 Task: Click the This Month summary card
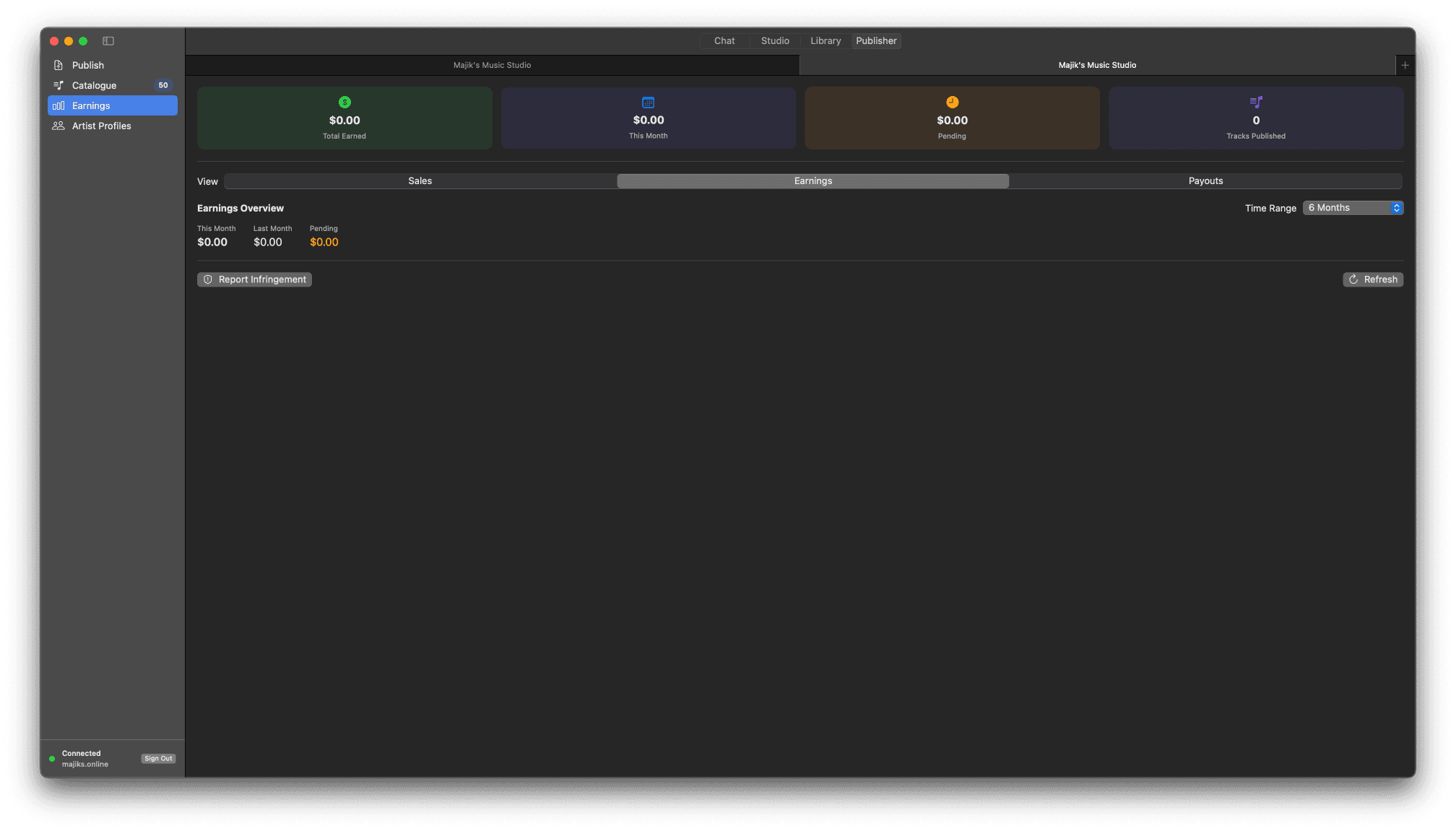click(649, 118)
